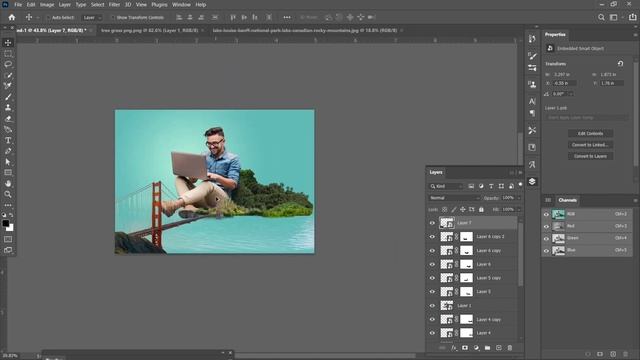Screen dimensions: 640x360
Task: Toggle Green channel visibility eye
Action: pos(547,238)
